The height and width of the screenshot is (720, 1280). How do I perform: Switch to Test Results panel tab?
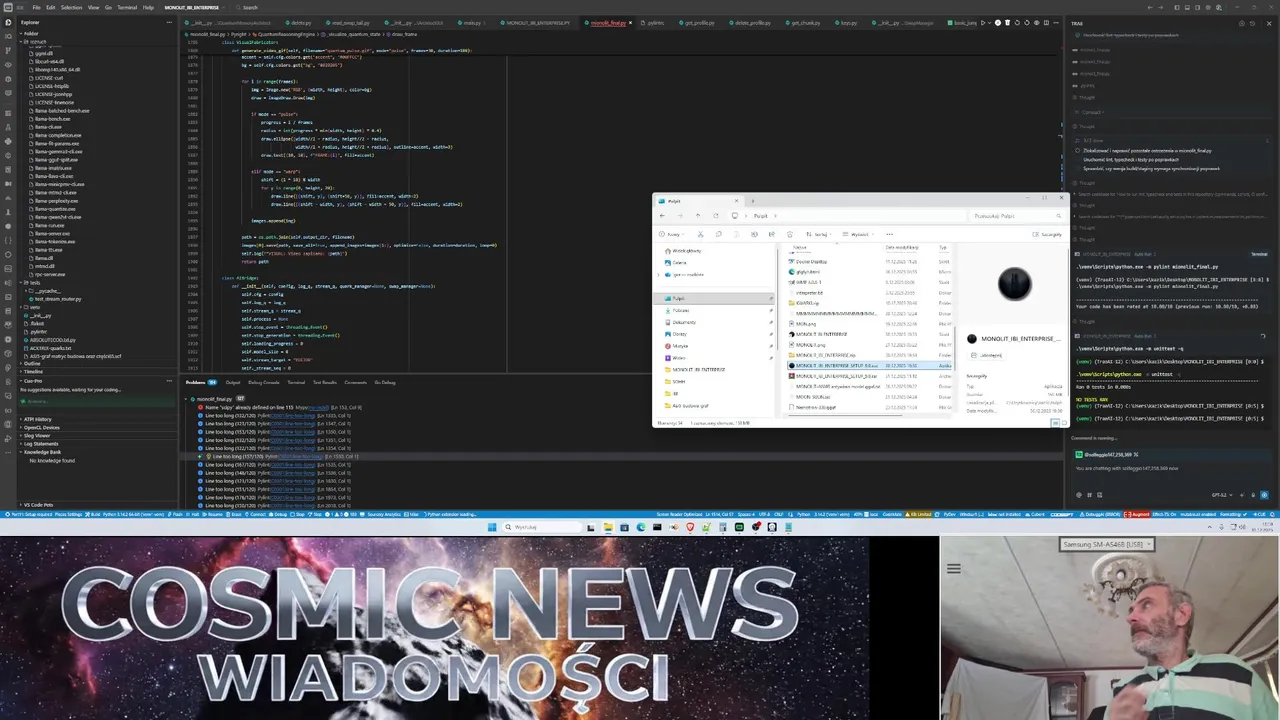coord(325,382)
